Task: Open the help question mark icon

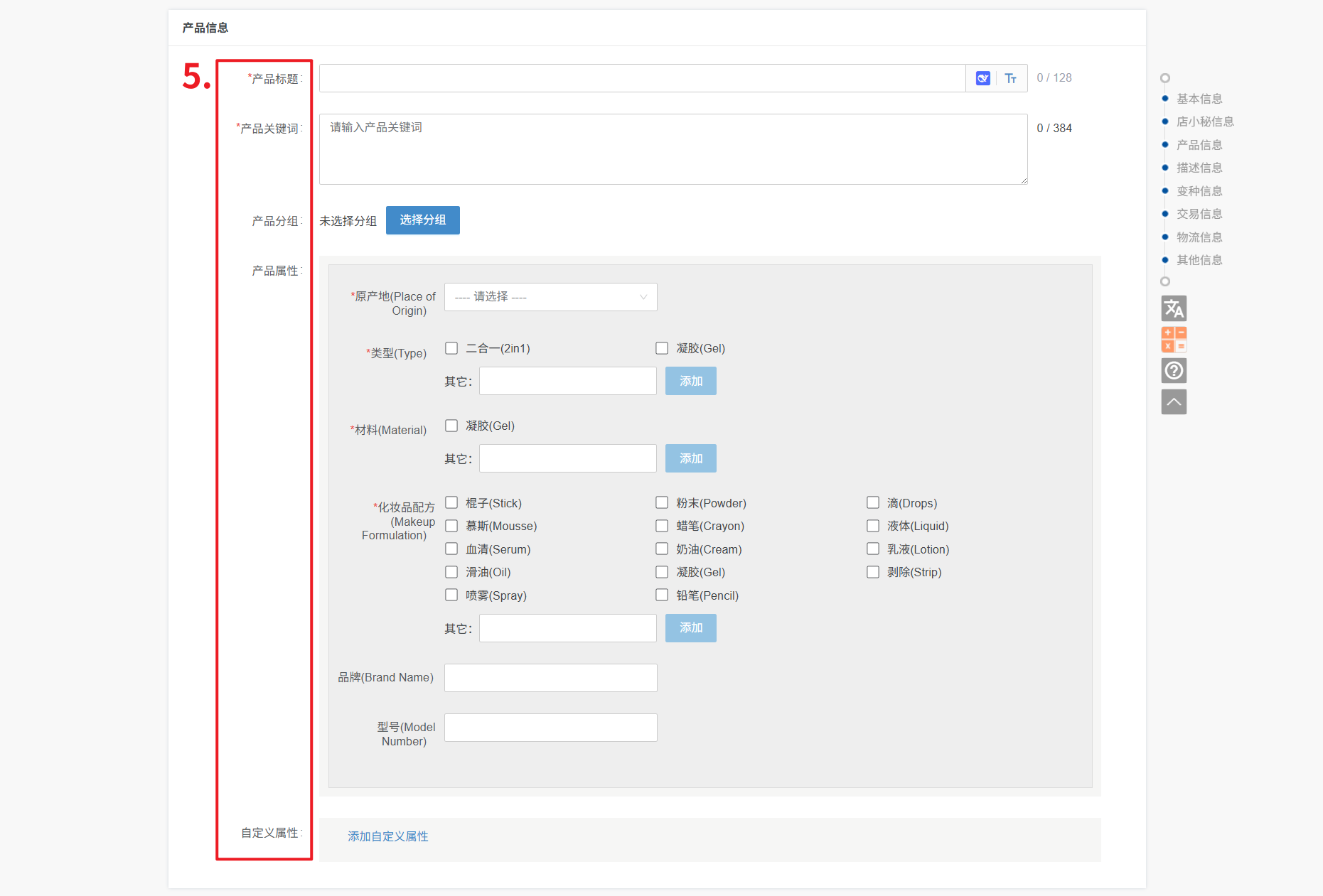Action: 1174,370
